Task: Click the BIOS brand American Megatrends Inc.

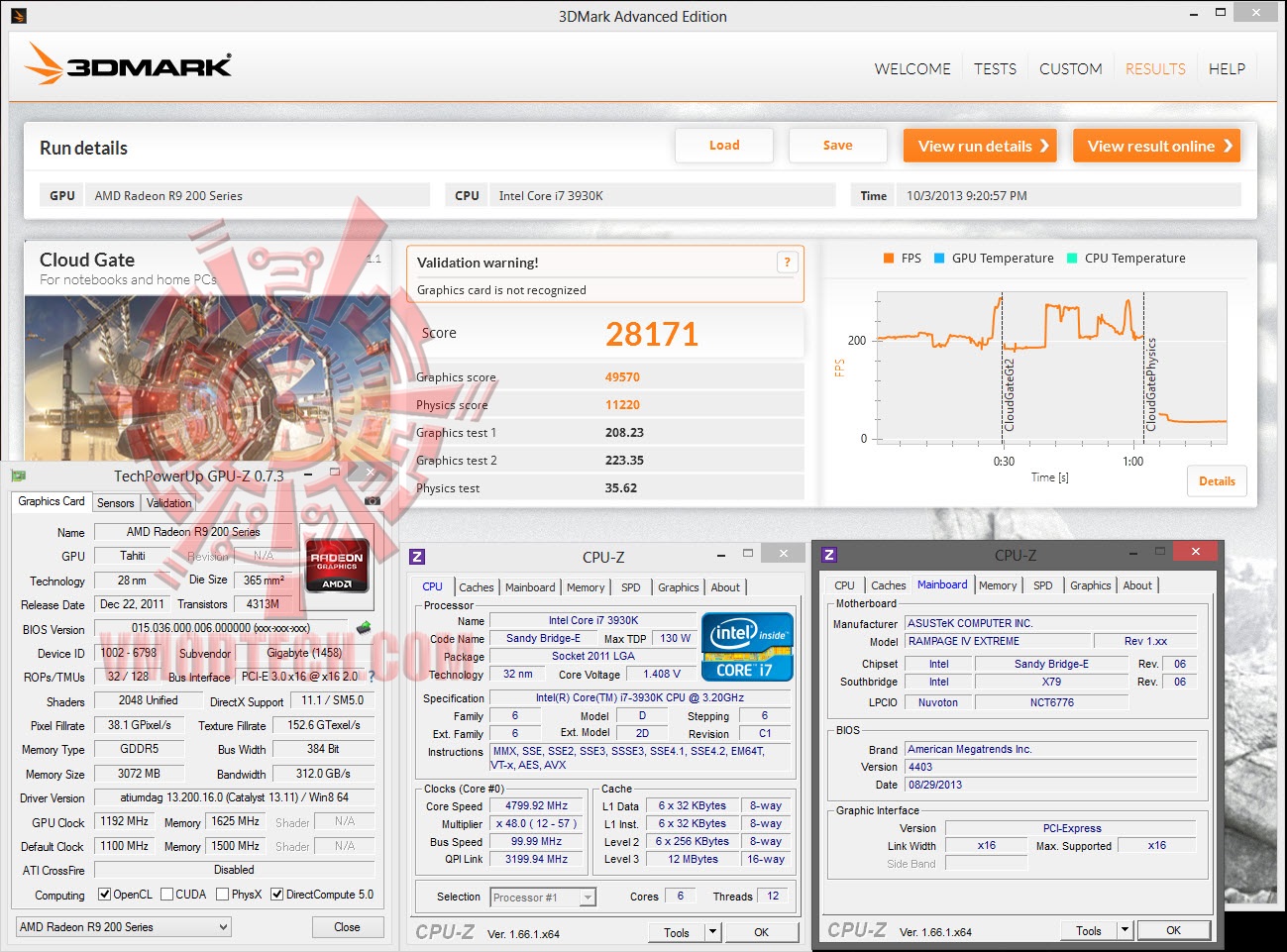Action: (x=1050, y=750)
